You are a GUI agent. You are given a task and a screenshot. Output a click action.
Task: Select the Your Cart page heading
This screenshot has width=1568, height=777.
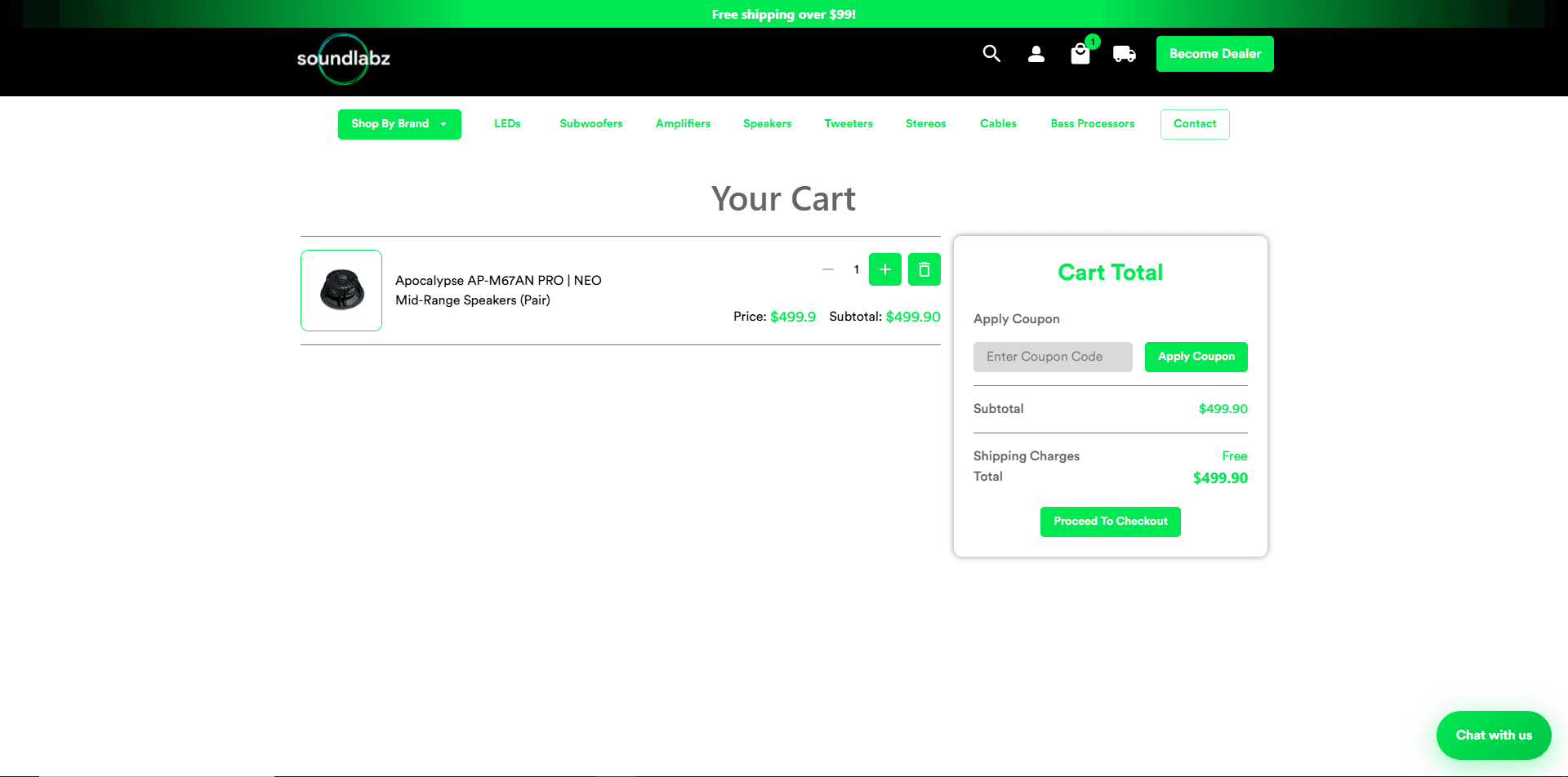pyautogui.click(x=784, y=199)
